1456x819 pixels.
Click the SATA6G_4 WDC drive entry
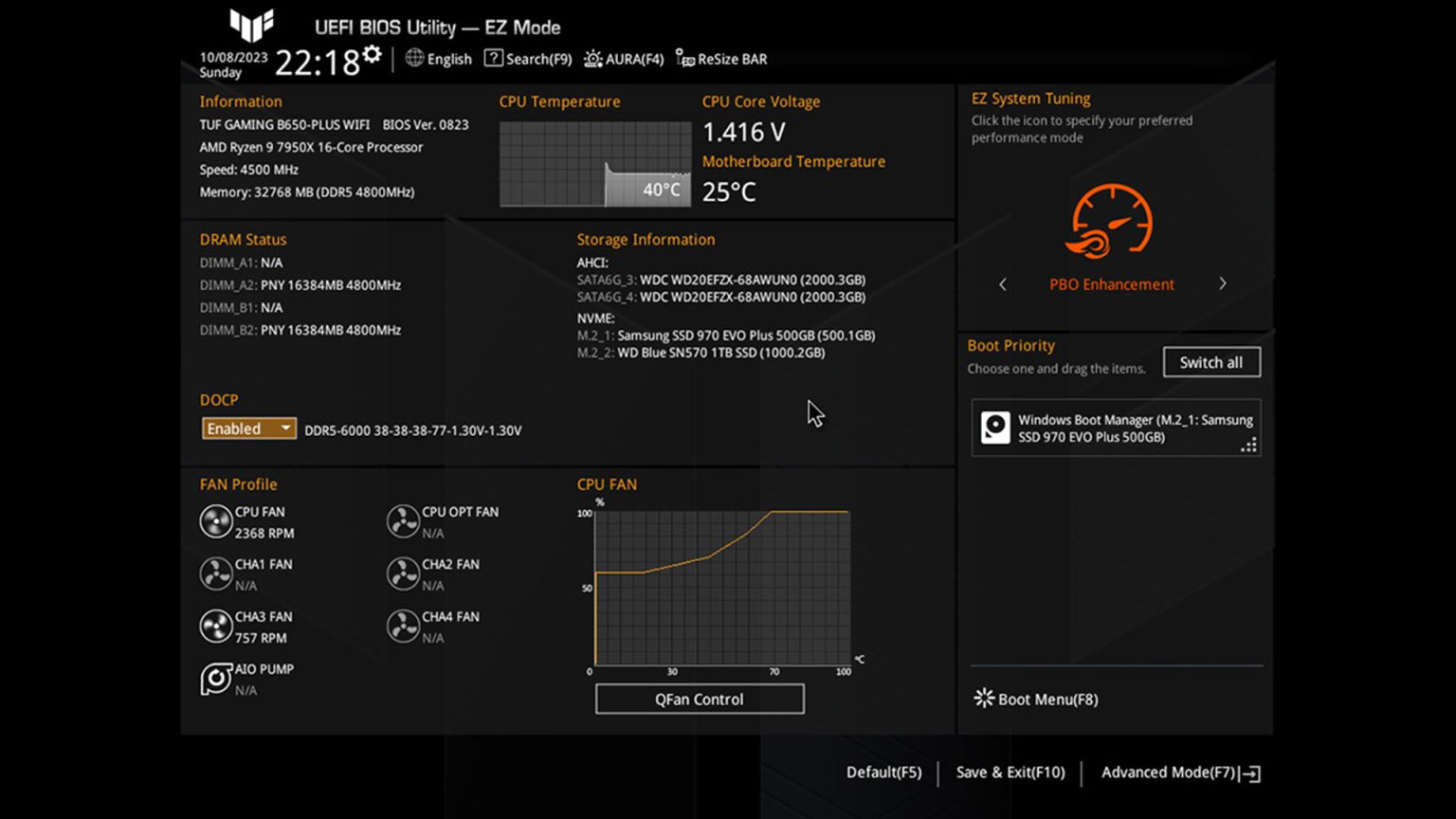tap(721, 297)
